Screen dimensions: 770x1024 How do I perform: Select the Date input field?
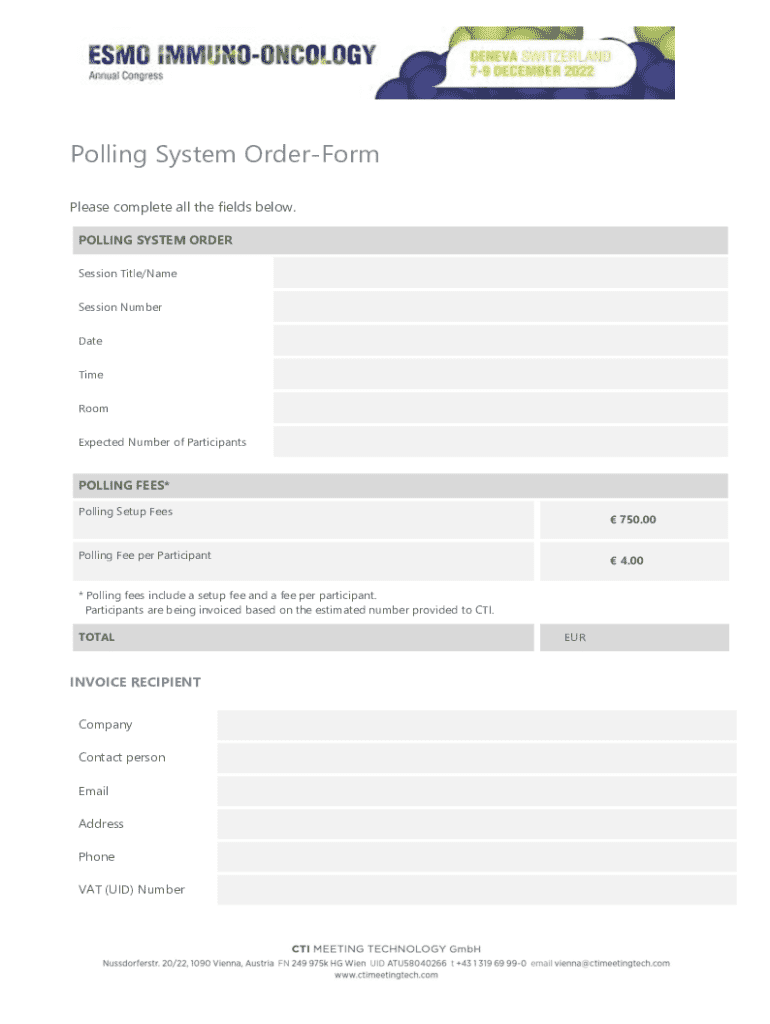[x=500, y=341]
